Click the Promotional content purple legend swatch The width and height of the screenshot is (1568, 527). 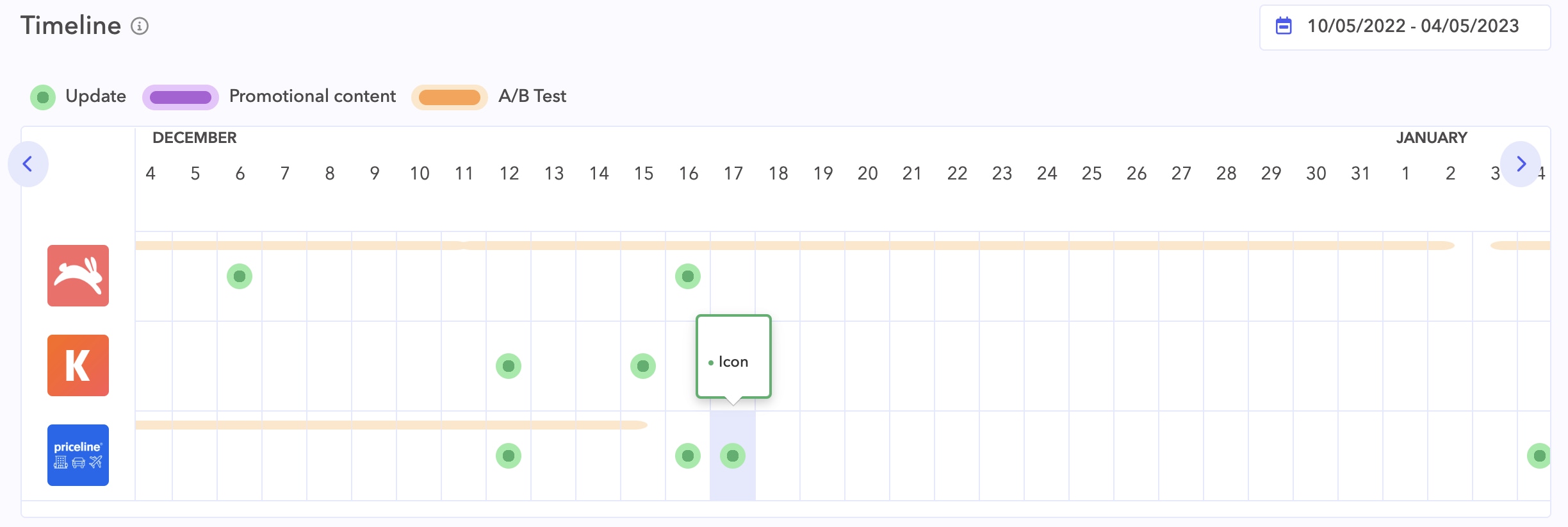tap(181, 97)
